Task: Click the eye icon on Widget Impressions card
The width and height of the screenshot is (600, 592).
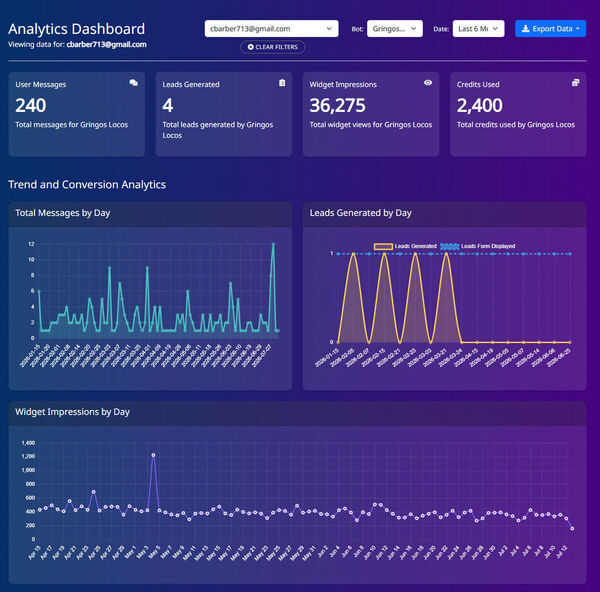Action: tap(428, 83)
